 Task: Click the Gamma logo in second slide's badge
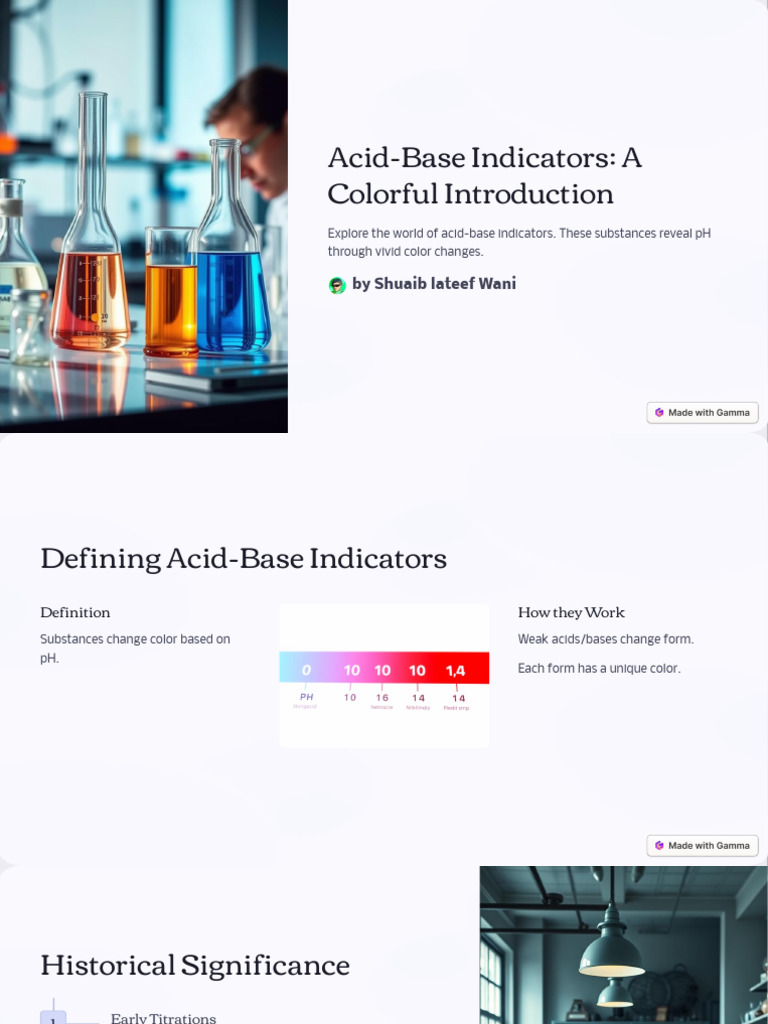pos(659,846)
